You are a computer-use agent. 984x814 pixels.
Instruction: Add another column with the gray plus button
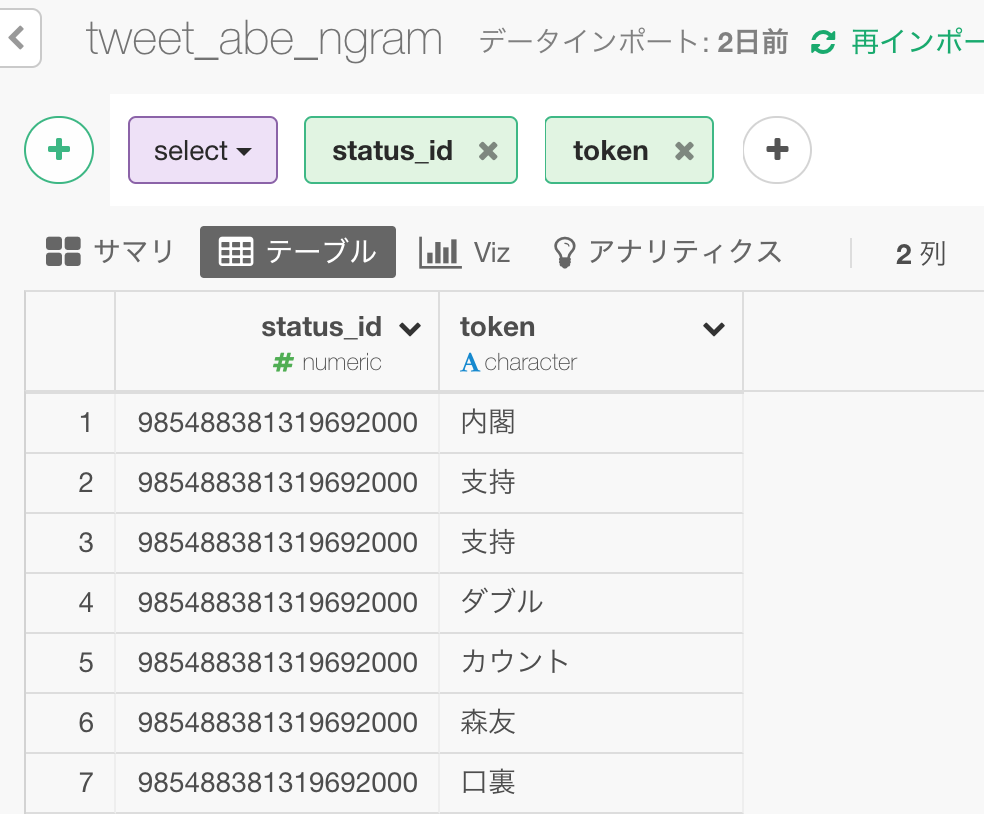tap(777, 150)
